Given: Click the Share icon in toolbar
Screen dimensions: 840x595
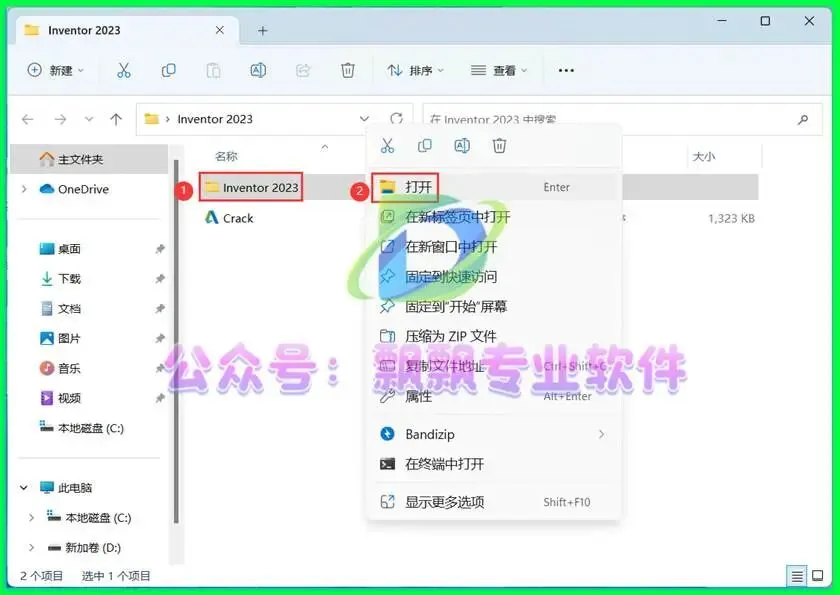Looking at the screenshot, I should coord(303,70).
